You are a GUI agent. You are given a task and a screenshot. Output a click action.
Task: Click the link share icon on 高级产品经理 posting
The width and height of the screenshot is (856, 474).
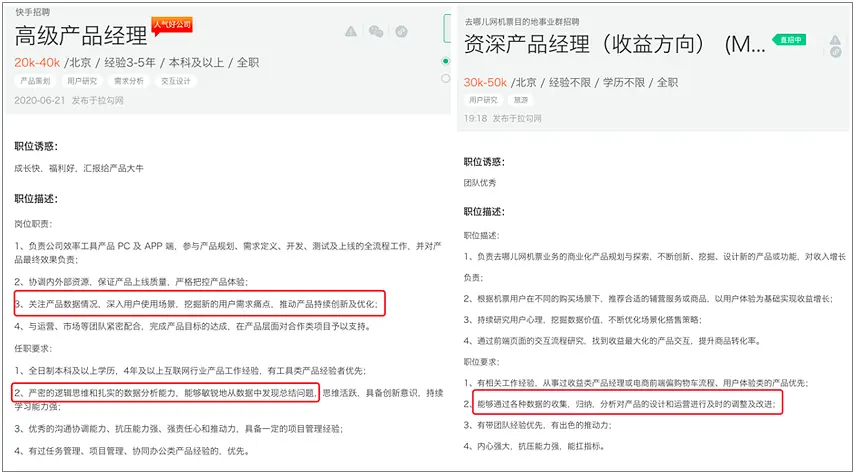point(401,32)
